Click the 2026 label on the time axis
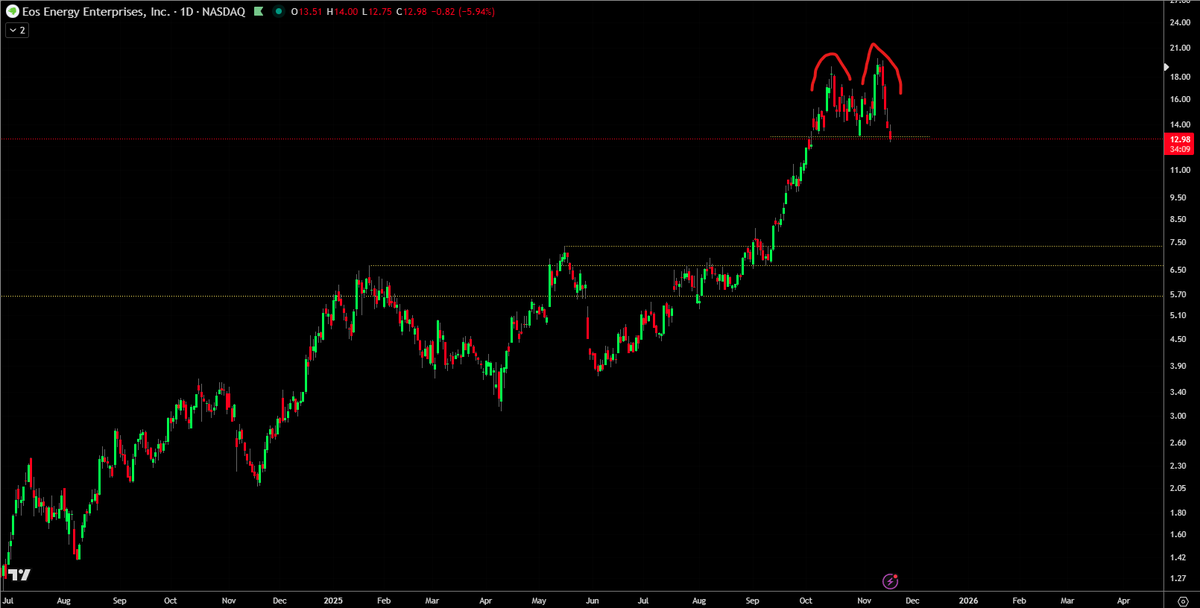Image resolution: width=1200 pixels, height=608 pixels. [968, 602]
